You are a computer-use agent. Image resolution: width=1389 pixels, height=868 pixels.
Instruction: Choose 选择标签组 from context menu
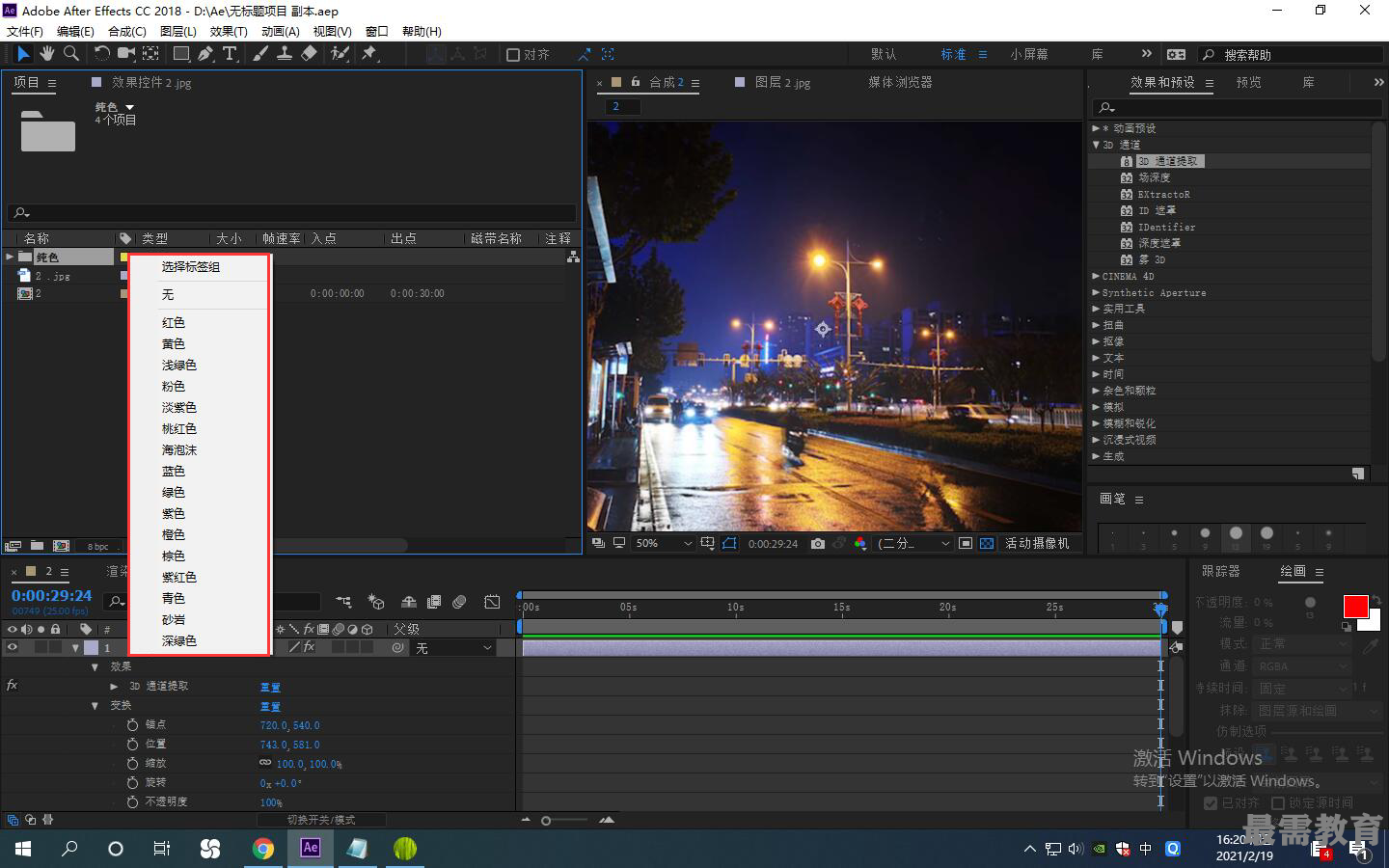pyautogui.click(x=191, y=267)
